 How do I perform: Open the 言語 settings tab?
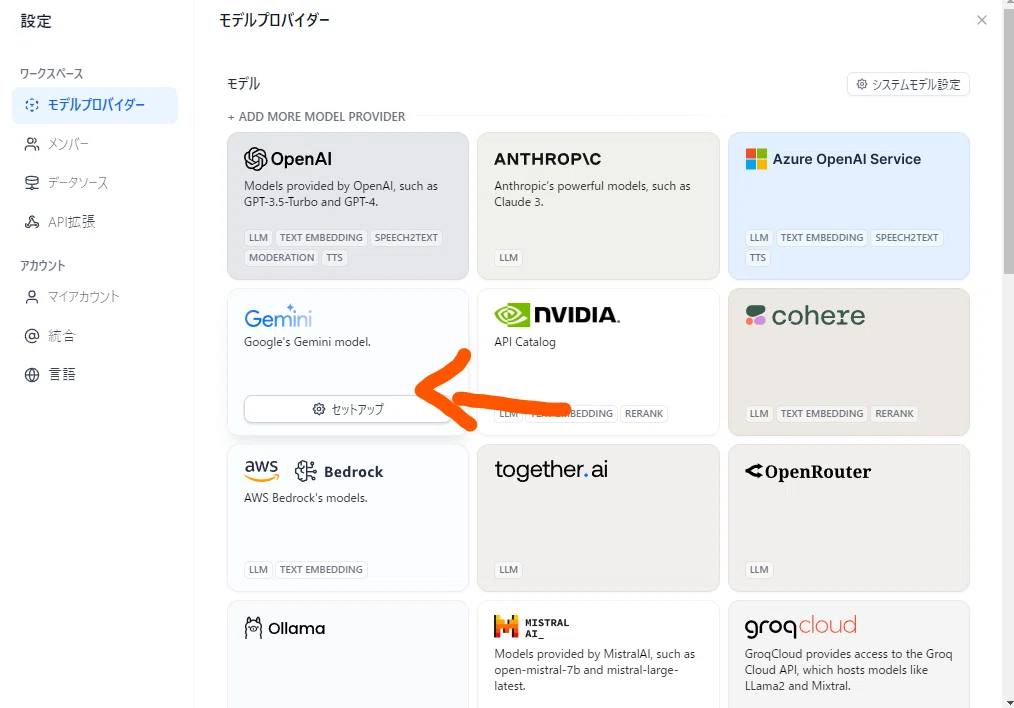pos(95,374)
